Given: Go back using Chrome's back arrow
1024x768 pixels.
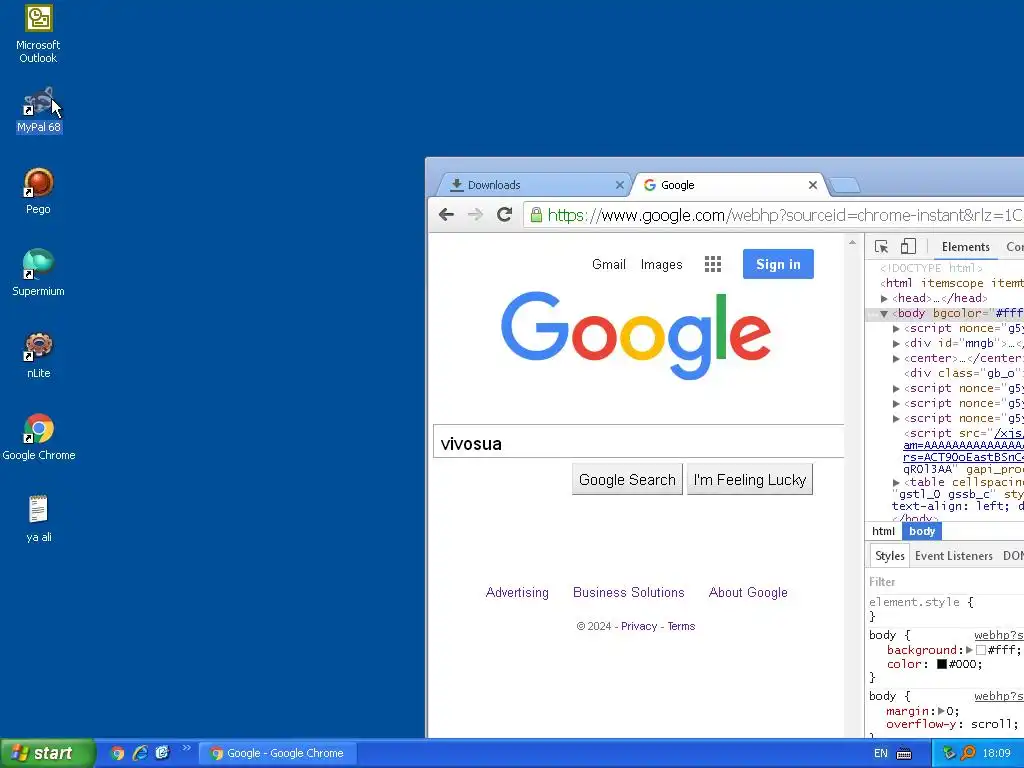Looking at the screenshot, I should pyautogui.click(x=446, y=215).
